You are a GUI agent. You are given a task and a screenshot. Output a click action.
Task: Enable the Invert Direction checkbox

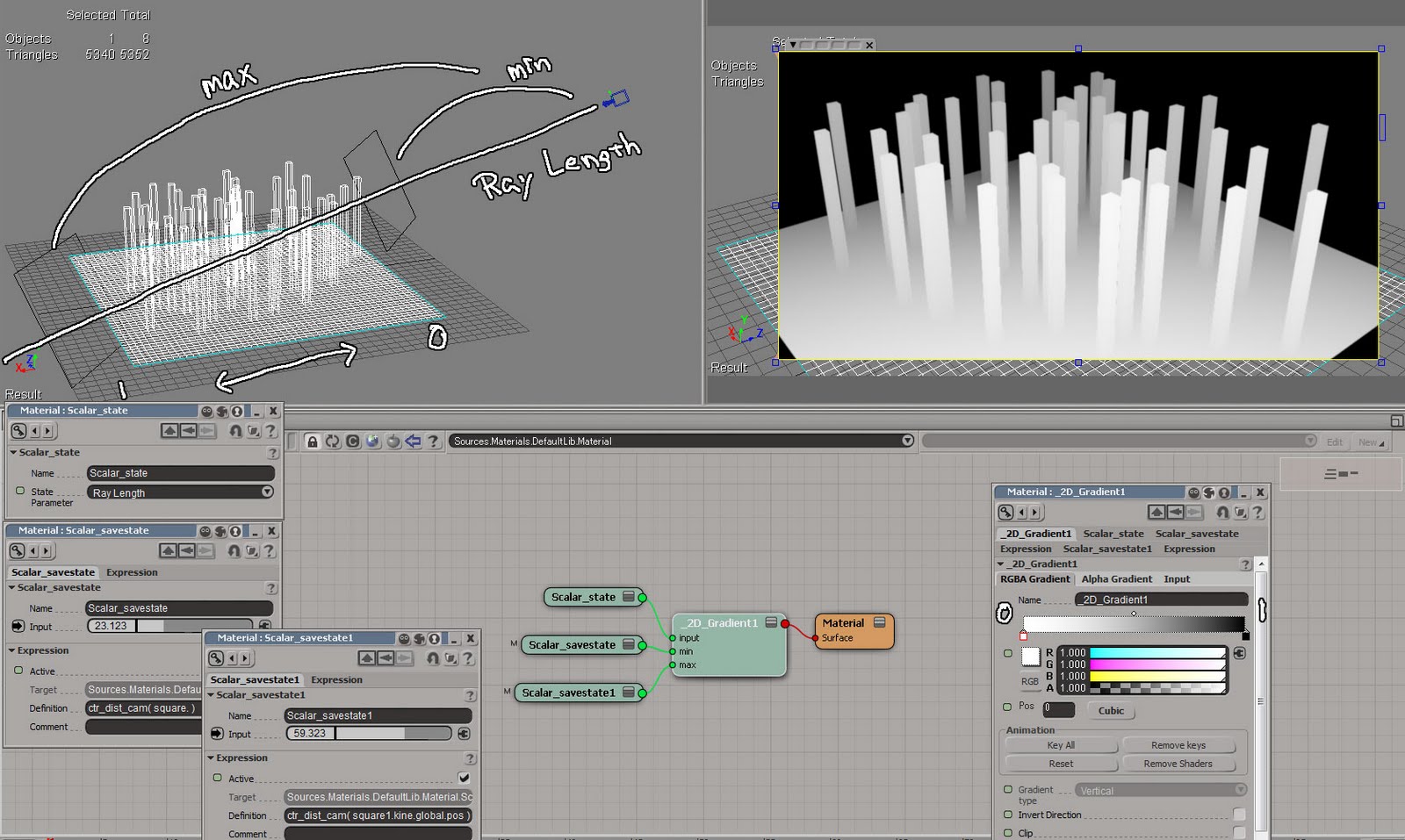(x=1240, y=814)
